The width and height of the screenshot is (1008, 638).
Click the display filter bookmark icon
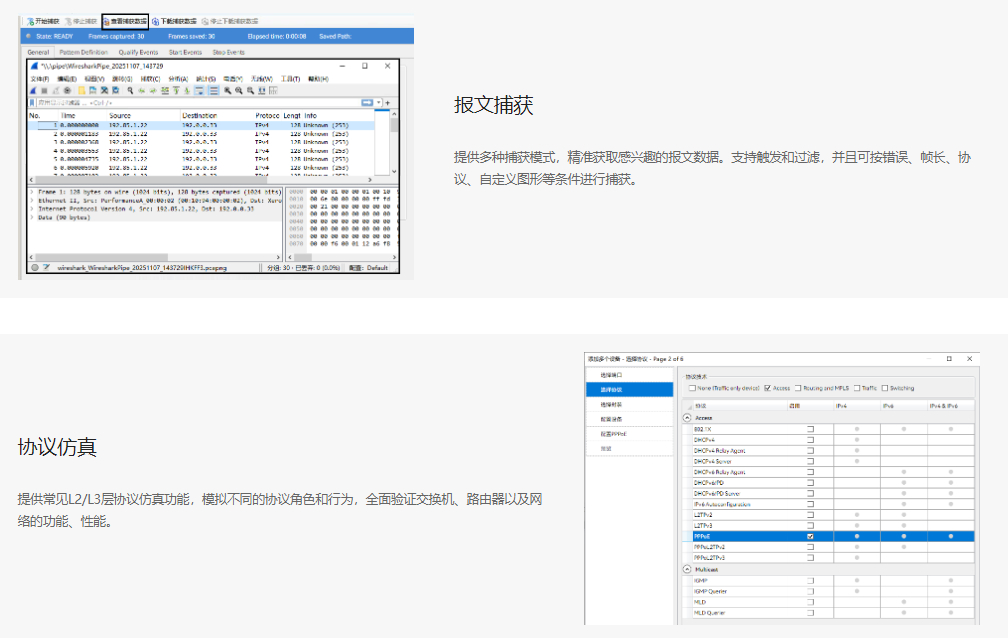point(33,103)
